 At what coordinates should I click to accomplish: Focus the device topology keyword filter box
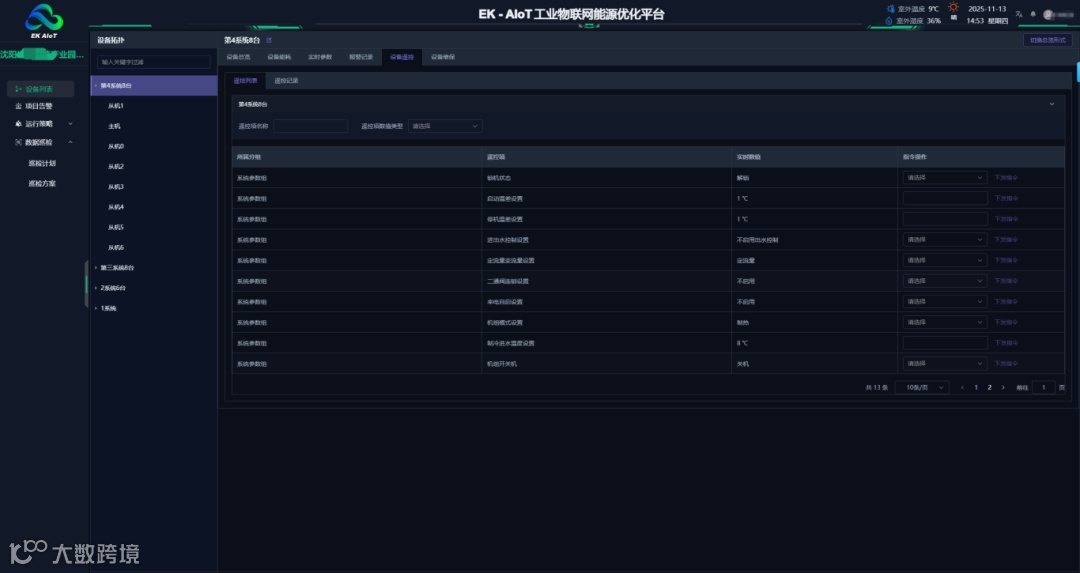154,62
